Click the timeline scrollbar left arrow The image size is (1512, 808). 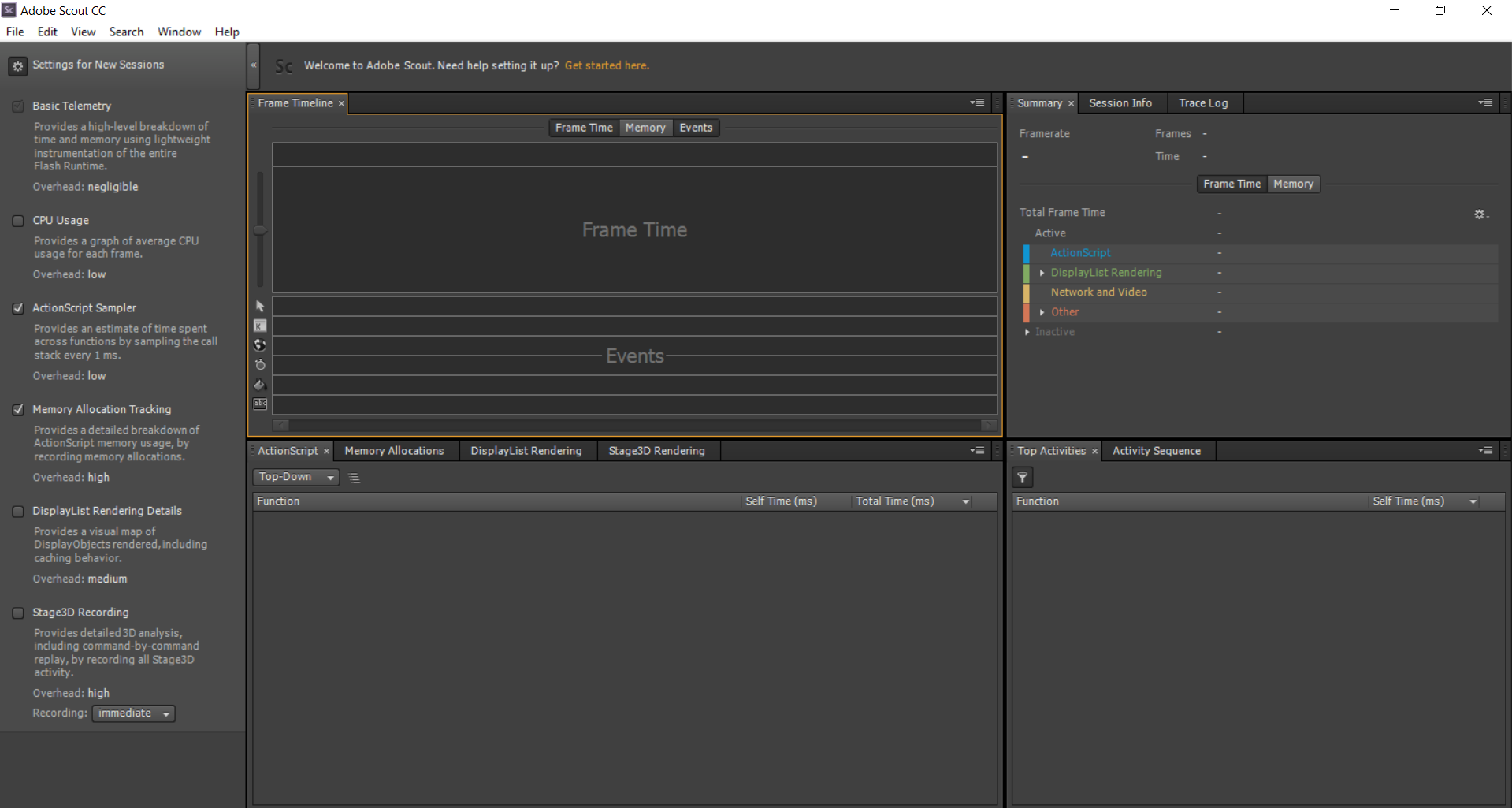click(x=280, y=426)
